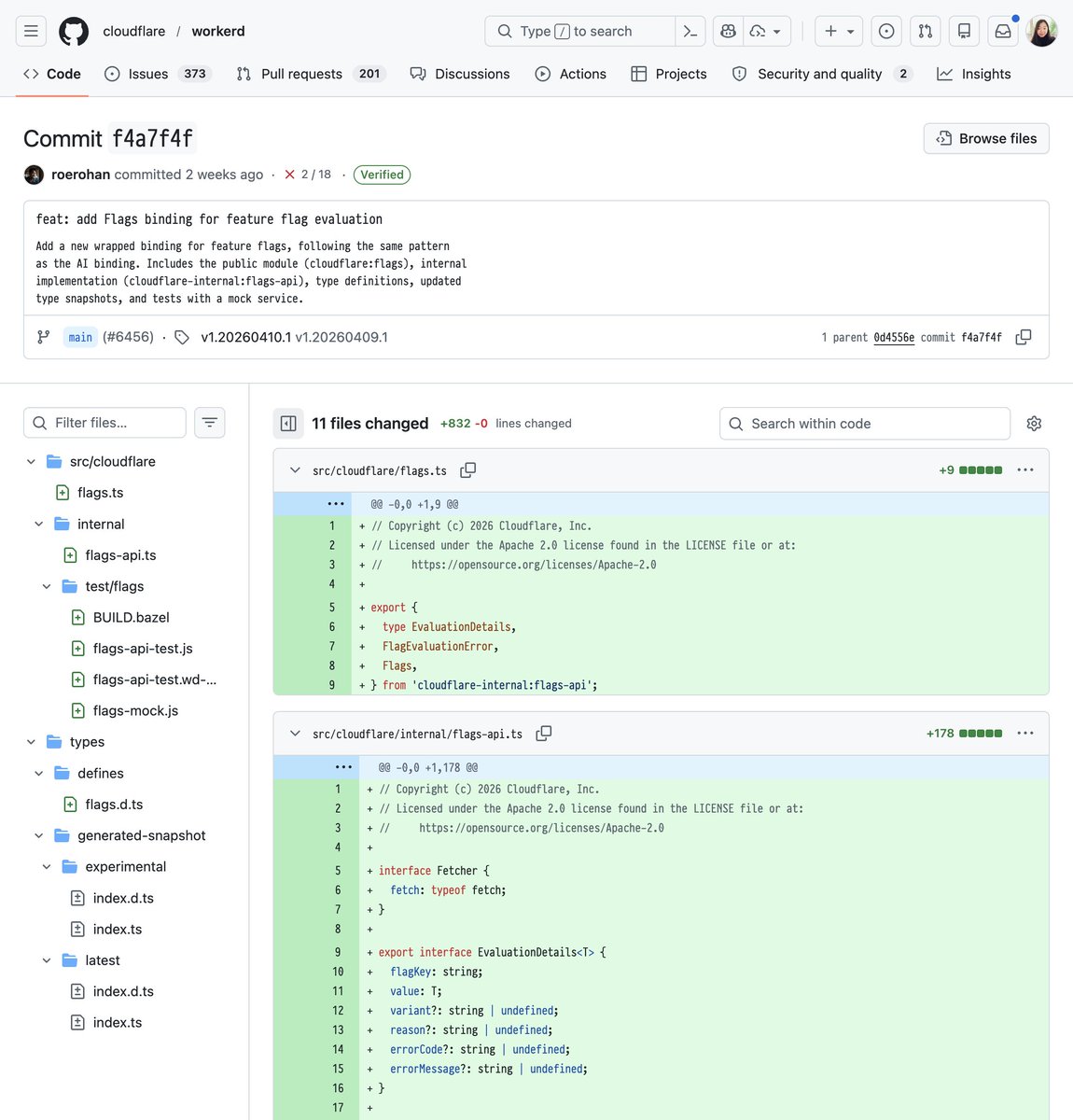Click the Verified signature badge
The width and height of the screenshot is (1073, 1120).
[x=382, y=175]
